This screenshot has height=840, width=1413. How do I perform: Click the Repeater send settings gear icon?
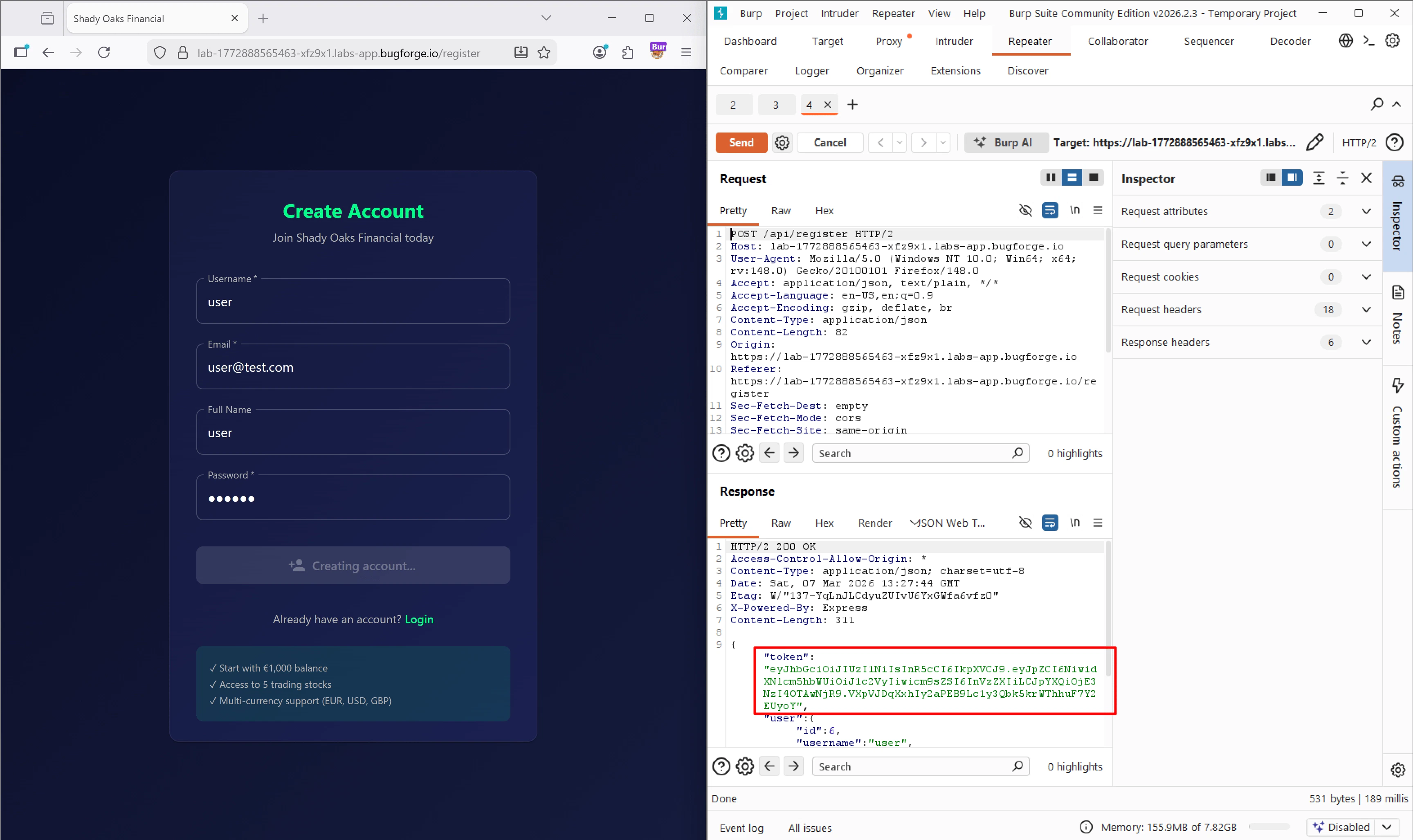point(782,143)
